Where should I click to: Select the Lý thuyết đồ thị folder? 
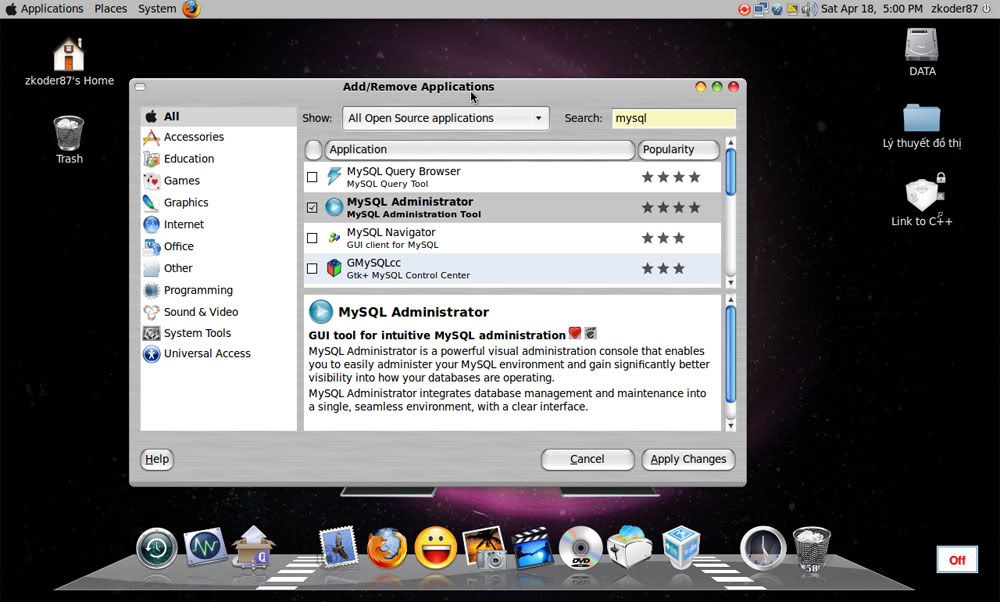[922, 126]
